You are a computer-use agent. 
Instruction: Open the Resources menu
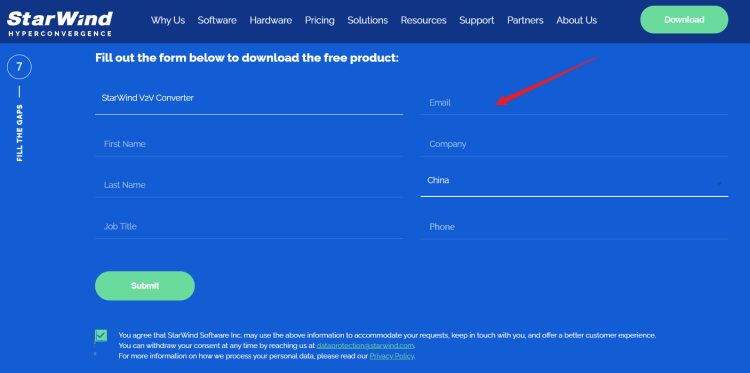click(423, 20)
